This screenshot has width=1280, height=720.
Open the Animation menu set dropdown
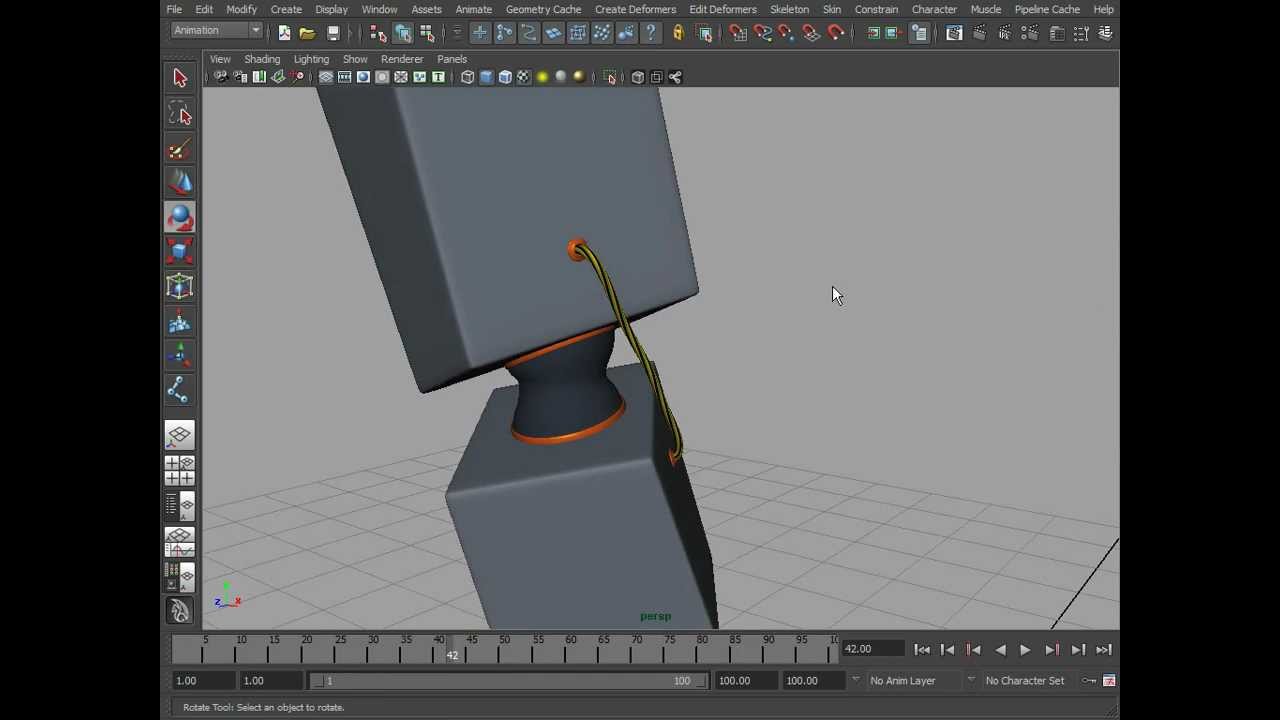(216, 31)
